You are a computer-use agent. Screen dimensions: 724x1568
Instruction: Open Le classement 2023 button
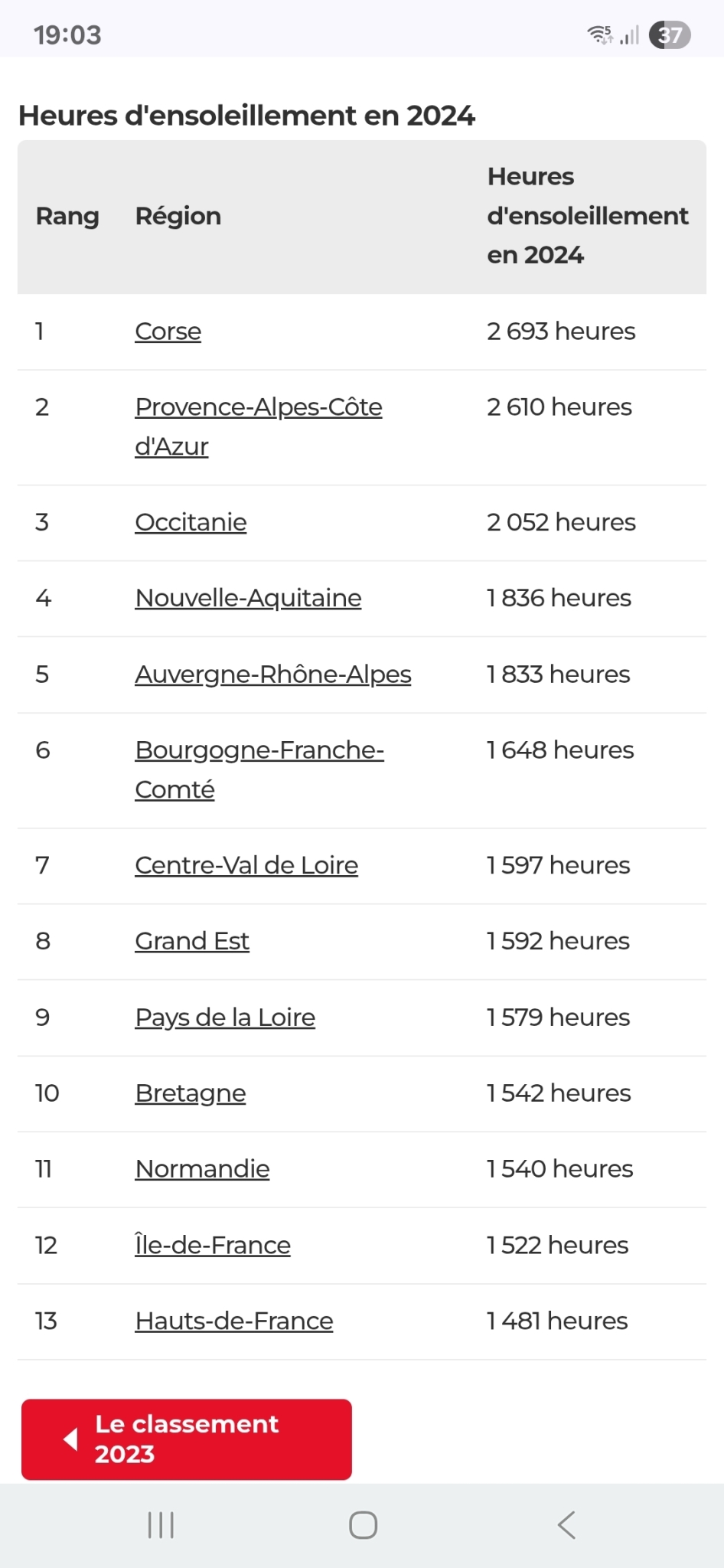(187, 1439)
